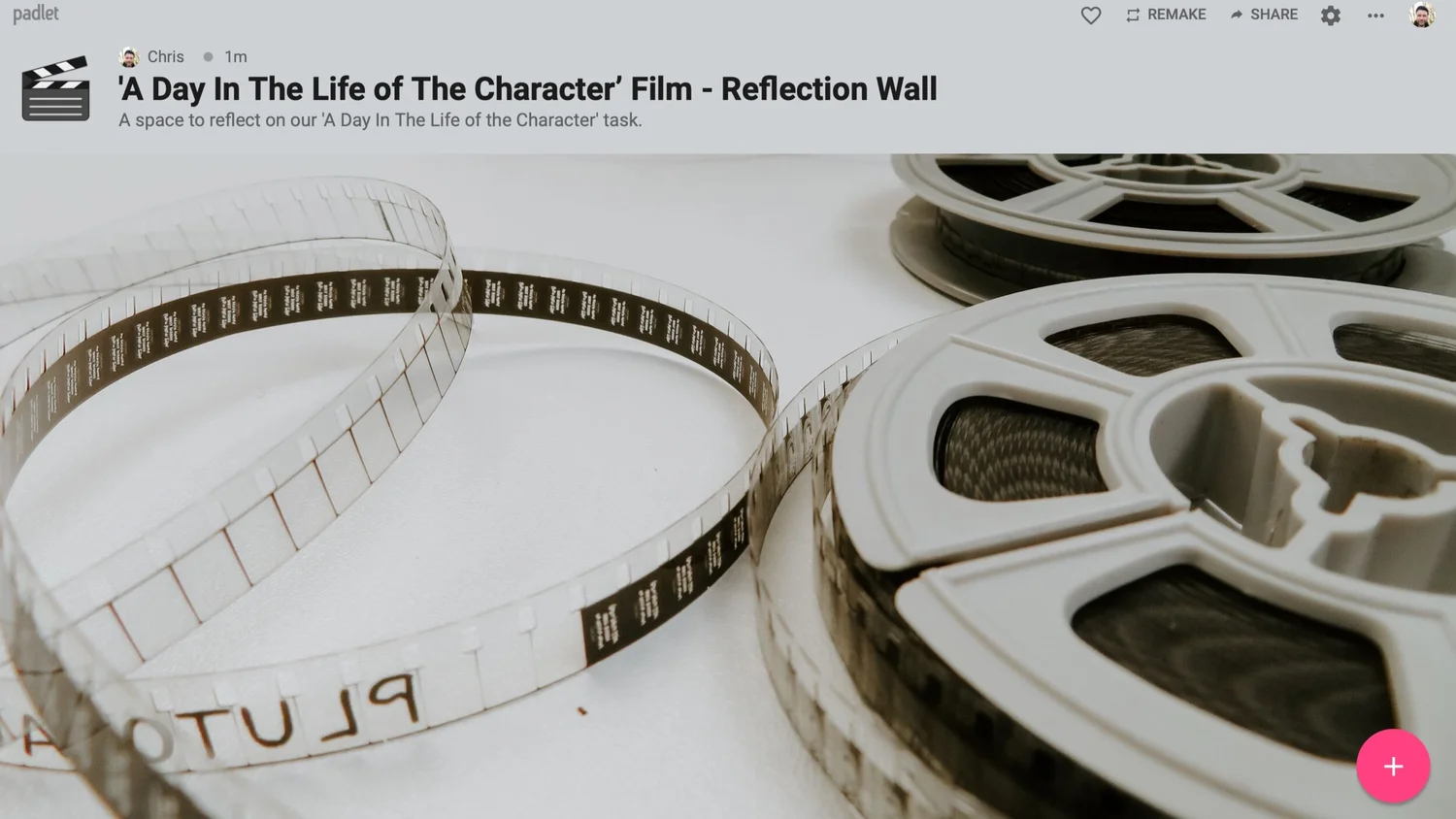Open padlet settings via the gear icon
1456x819 pixels.
click(x=1331, y=16)
